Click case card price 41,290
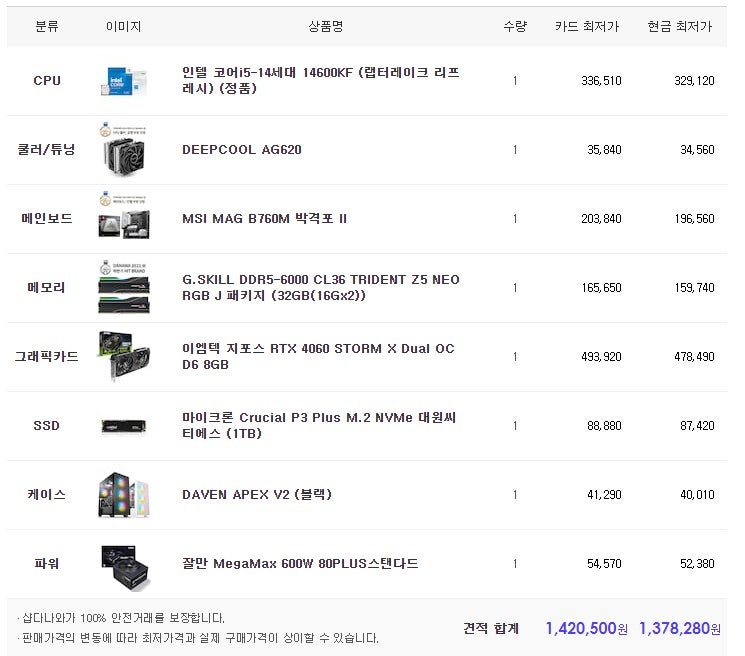This screenshot has height=656, width=745. point(604,494)
